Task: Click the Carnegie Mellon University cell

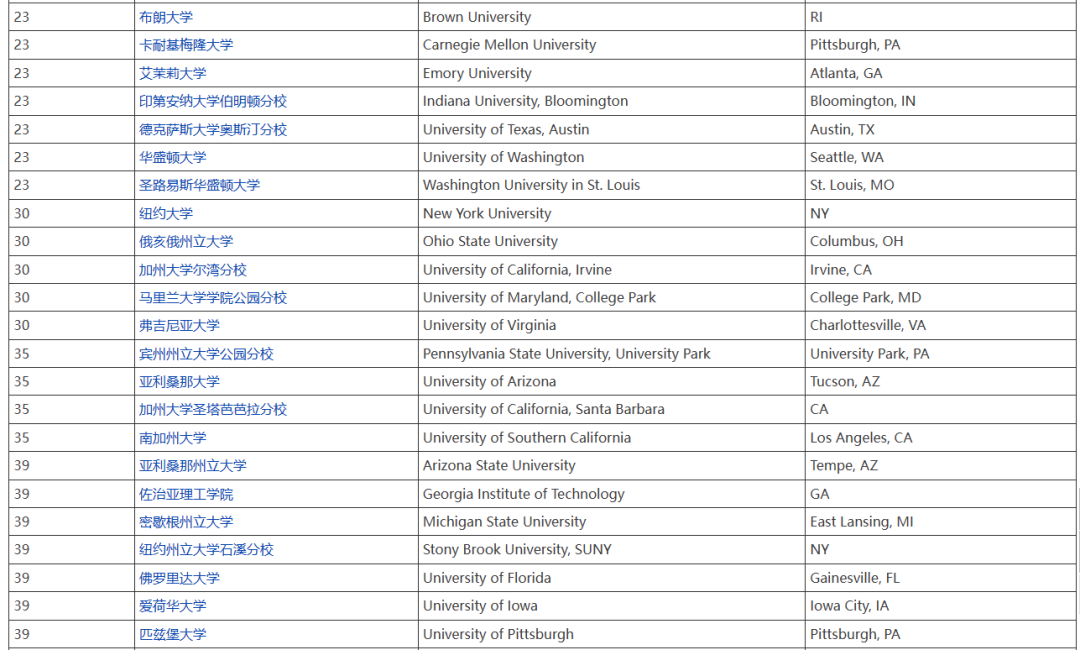Action: (612, 45)
